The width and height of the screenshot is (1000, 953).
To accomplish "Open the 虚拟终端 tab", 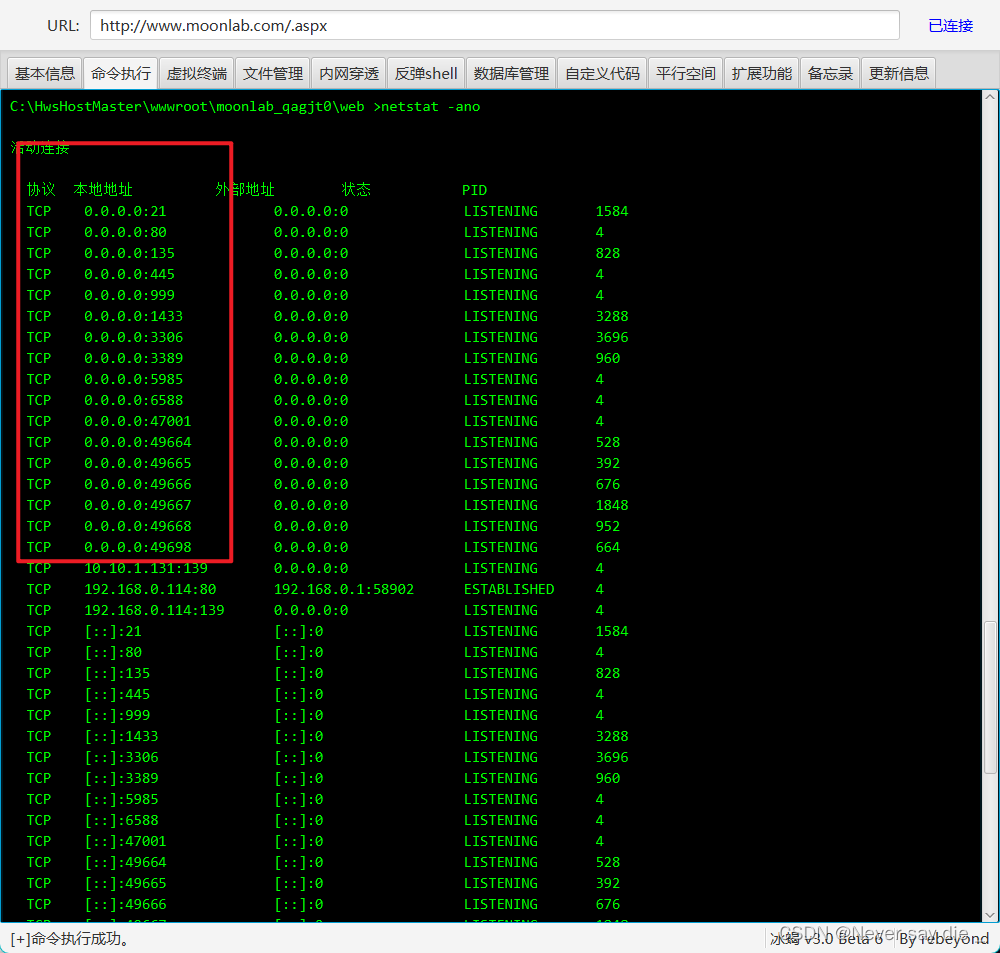I will pos(196,73).
